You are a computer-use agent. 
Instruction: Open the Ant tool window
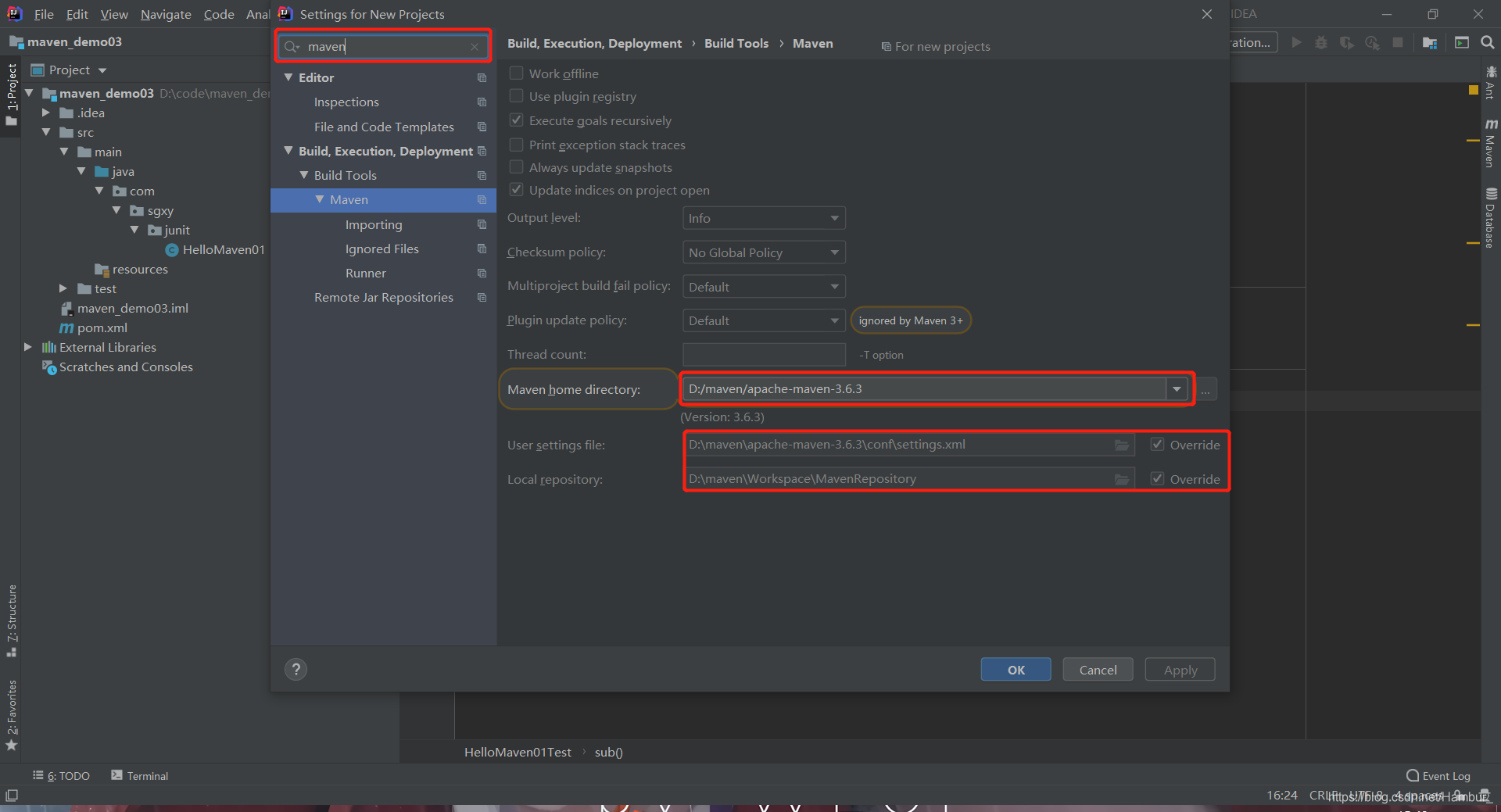[1491, 83]
